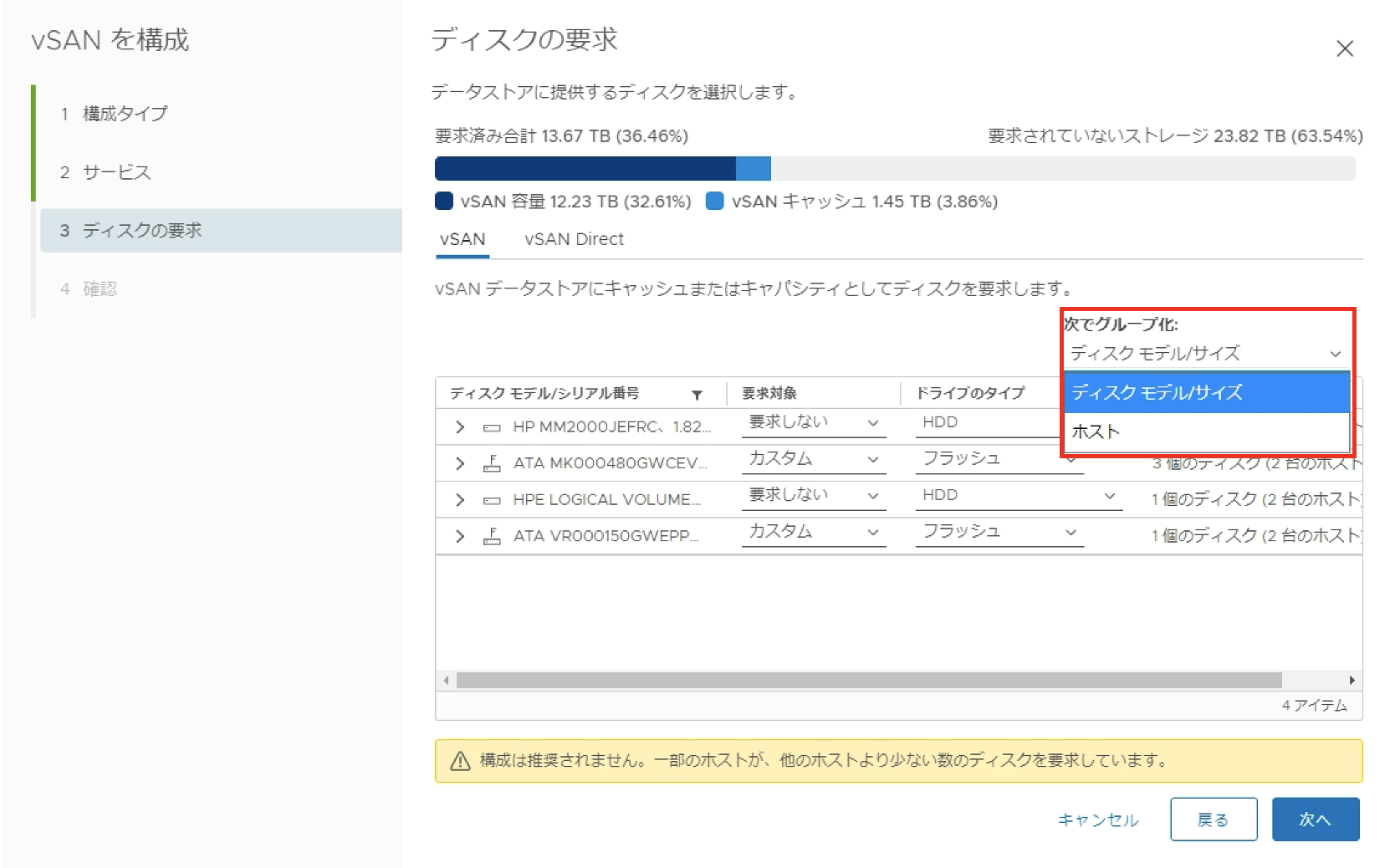Click the table's horizontal scrollbar thumb
1395x868 pixels.
tap(869, 680)
